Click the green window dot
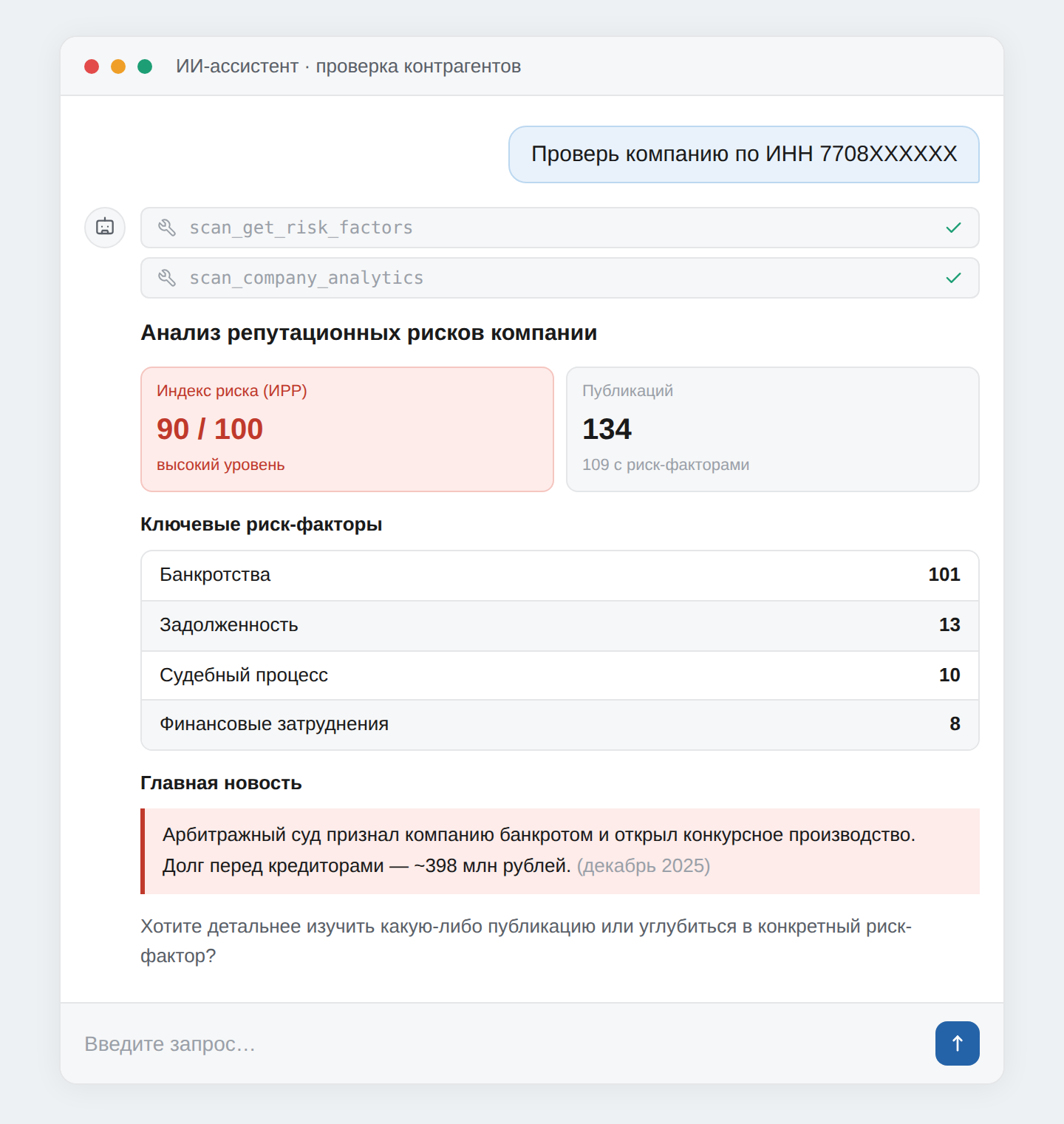 point(145,67)
